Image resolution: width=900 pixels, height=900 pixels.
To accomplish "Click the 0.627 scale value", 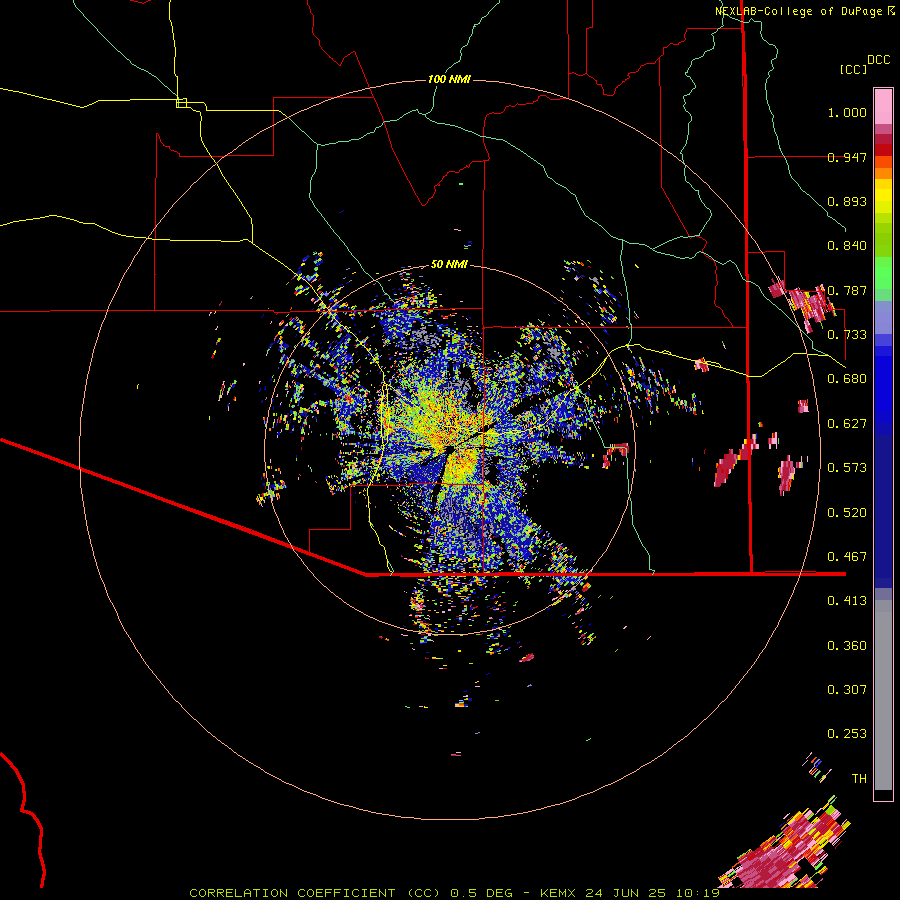I will click(847, 424).
